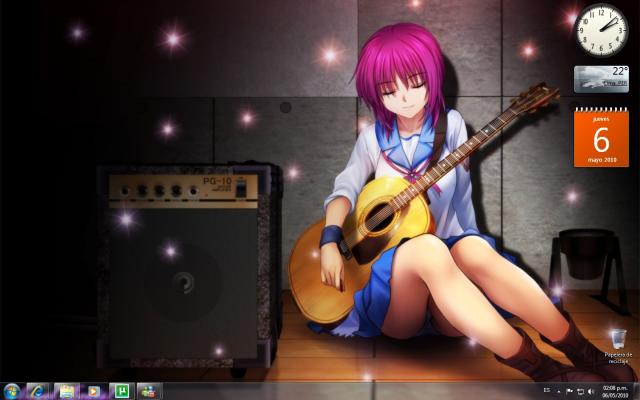Image resolution: width=640 pixels, height=400 pixels.
Task: Open Windows Media Player taskbar icon
Action: coord(93,391)
